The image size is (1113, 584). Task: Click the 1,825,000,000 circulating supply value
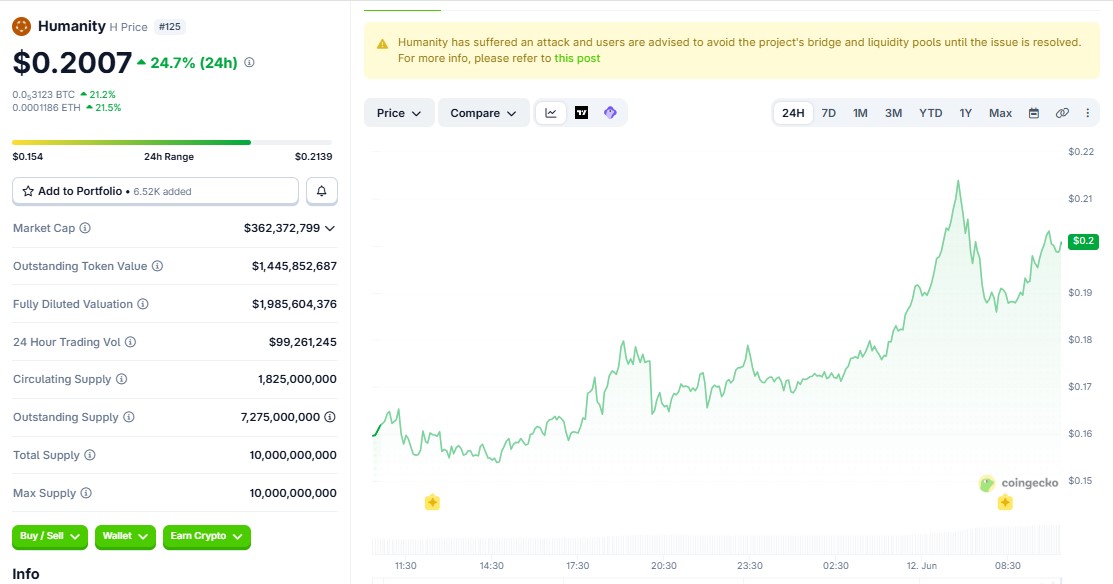point(297,379)
